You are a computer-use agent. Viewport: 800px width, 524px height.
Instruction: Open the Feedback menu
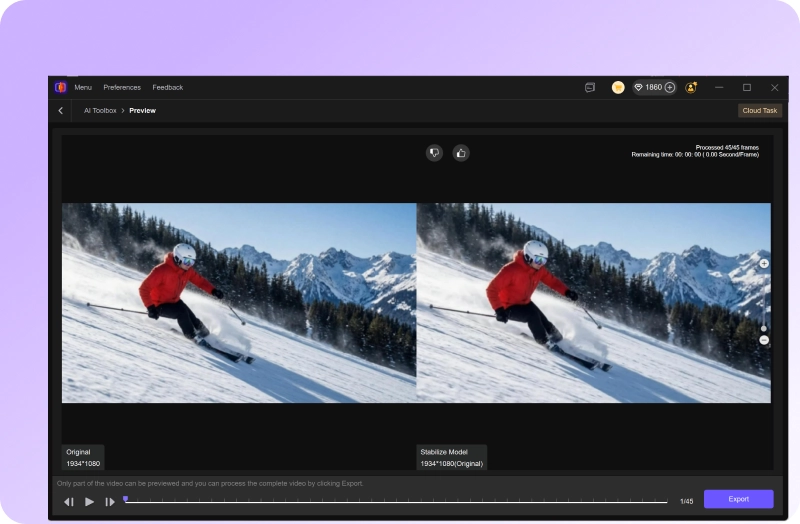coord(167,87)
